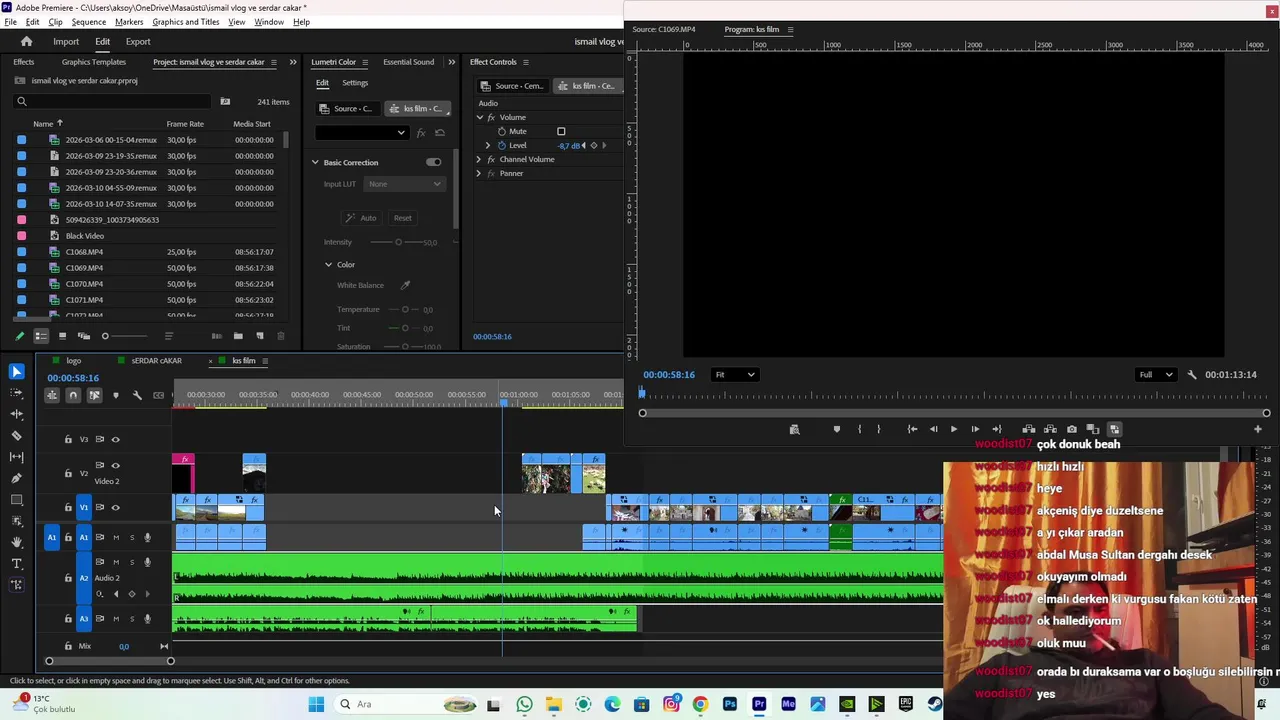Collapse the Basic Correction section
The height and width of the screenshot is (720, 1280).
click(315, 162)
